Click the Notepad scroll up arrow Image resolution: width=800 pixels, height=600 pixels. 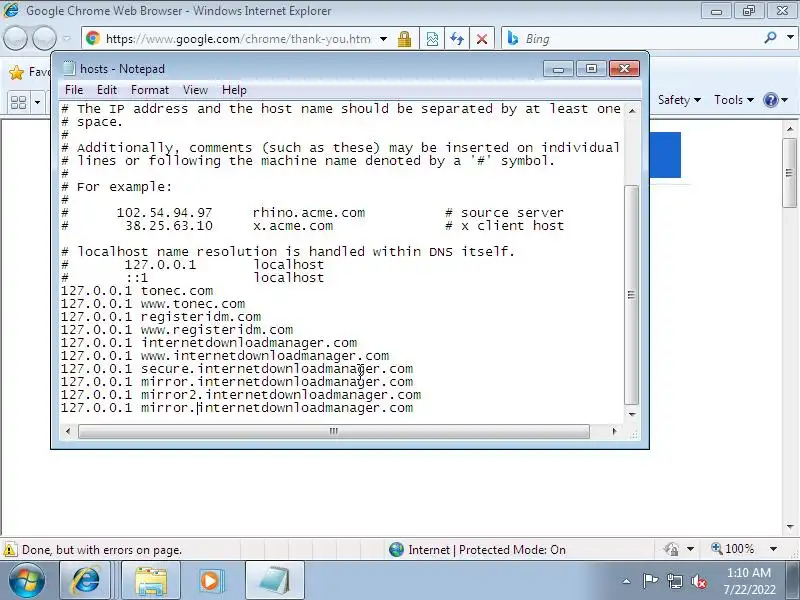click(x=632, y=110)
